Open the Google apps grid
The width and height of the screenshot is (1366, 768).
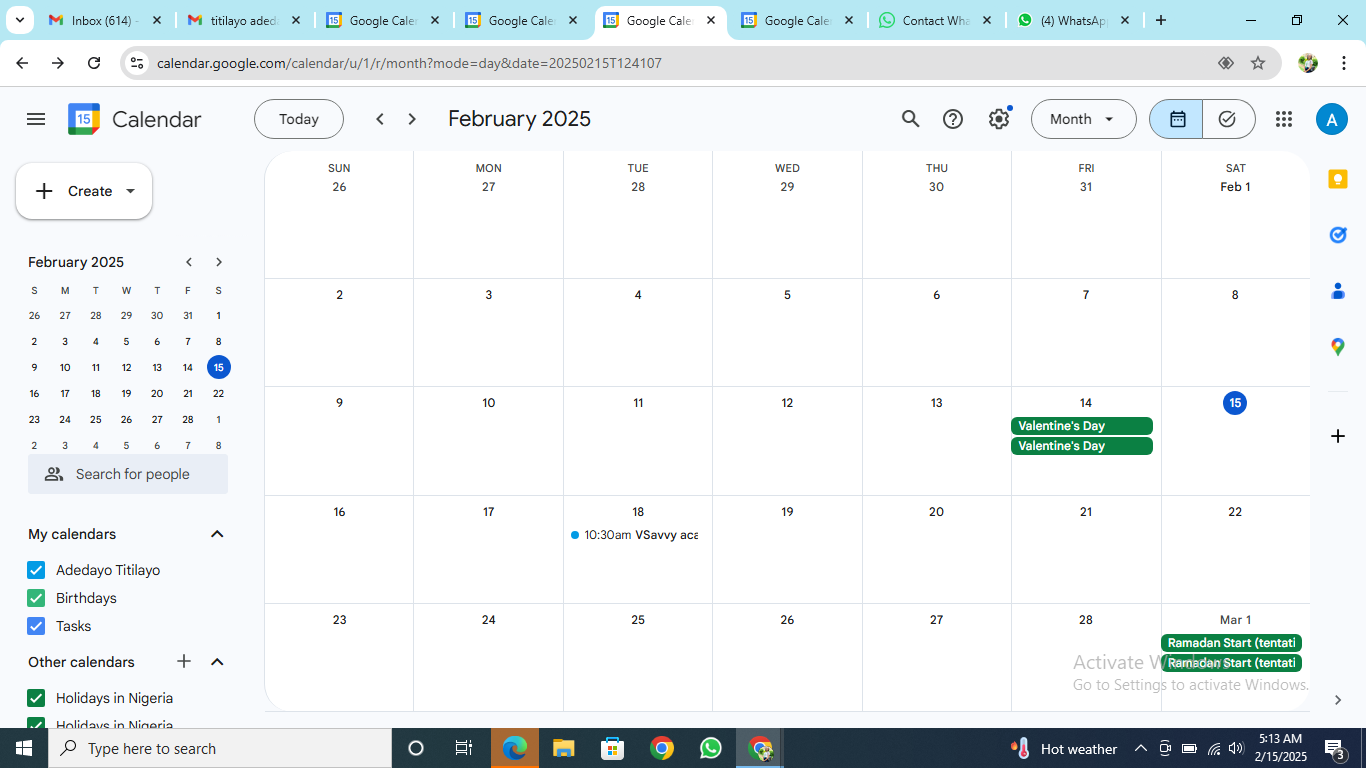coord(1284,119)
